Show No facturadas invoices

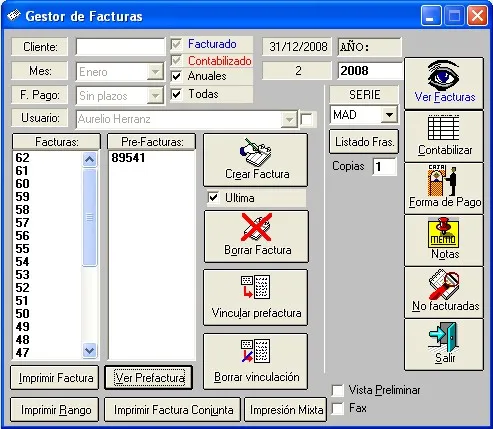coord(444,292)
